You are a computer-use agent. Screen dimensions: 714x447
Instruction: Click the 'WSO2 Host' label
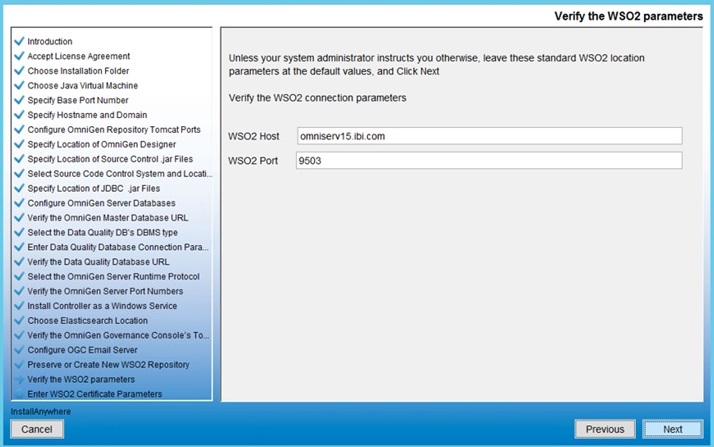point(254,136)
